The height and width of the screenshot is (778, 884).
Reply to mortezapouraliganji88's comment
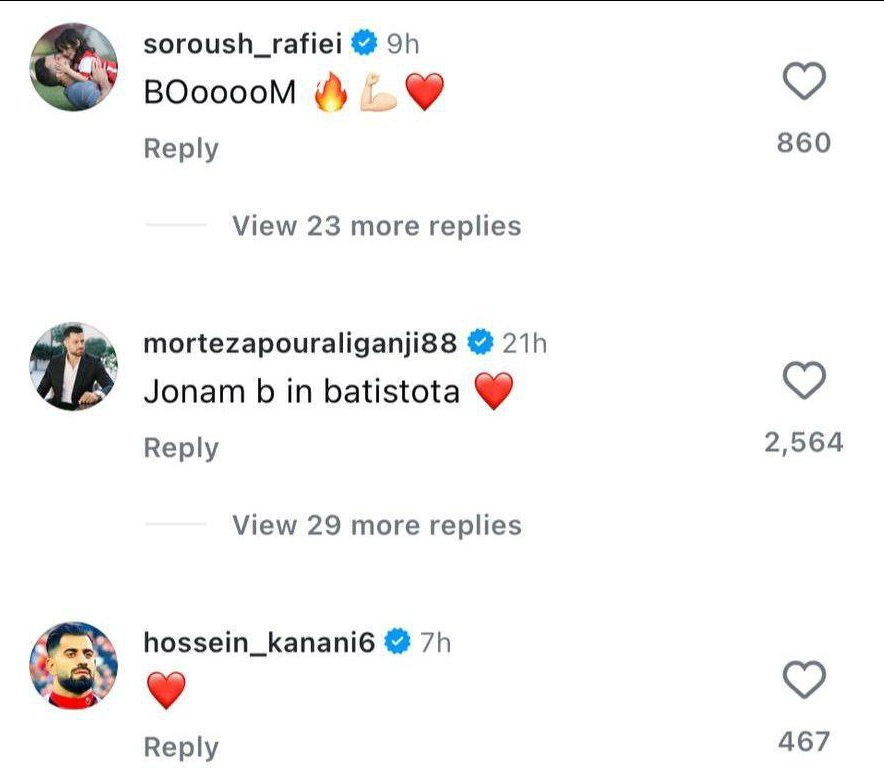[181, 448]
